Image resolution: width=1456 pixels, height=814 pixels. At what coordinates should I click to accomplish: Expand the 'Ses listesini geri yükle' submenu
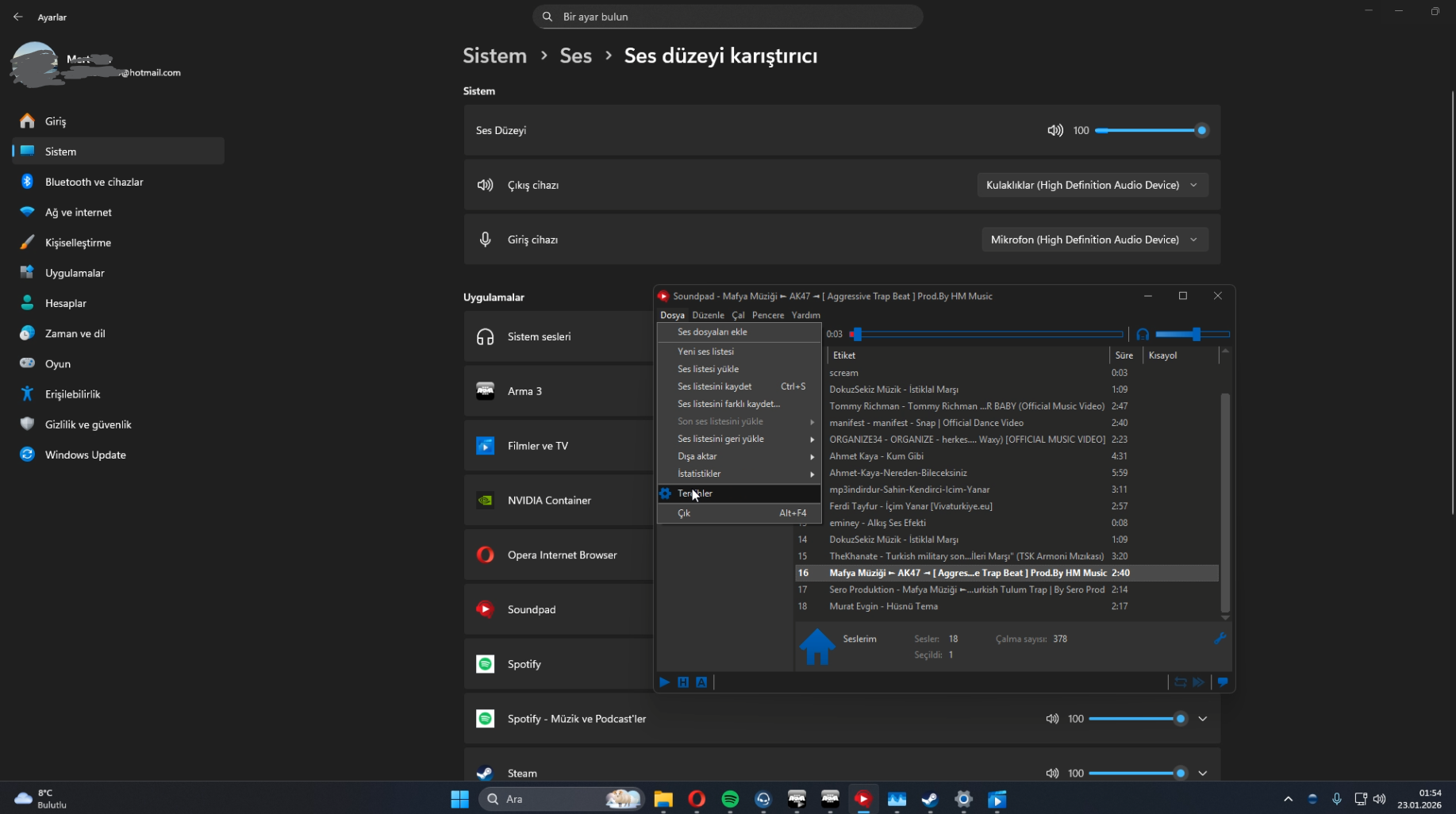pos(739,439)
